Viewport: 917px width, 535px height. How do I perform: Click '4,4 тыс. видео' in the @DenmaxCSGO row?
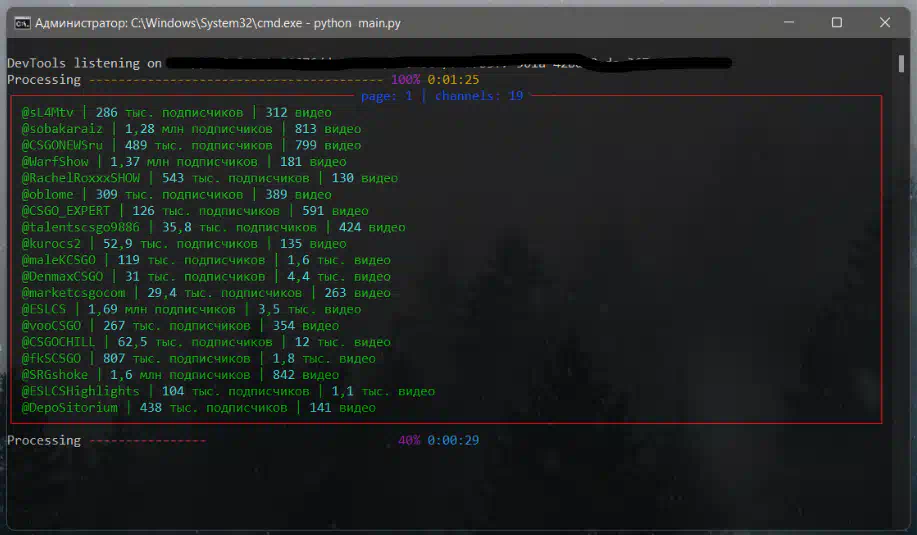(x=339, y=276)
